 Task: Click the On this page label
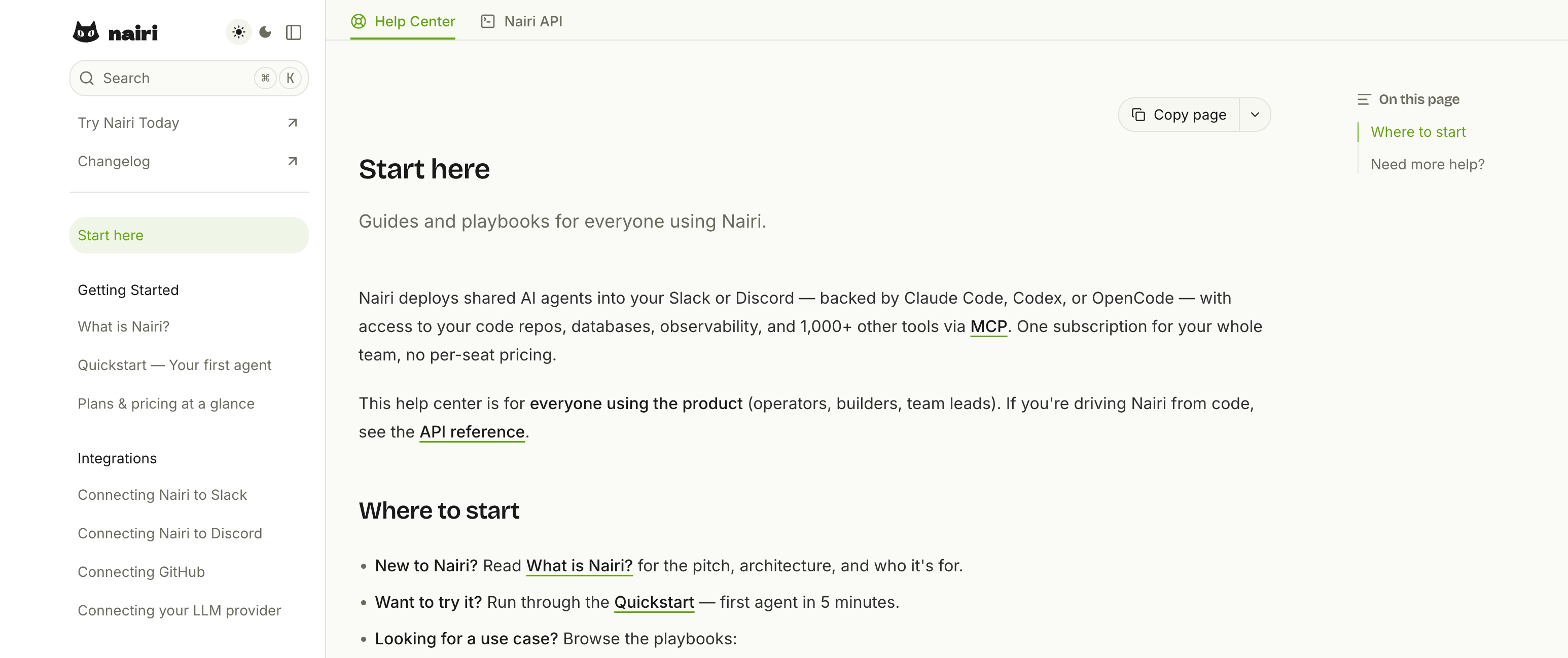click(x=1419, y=99)
